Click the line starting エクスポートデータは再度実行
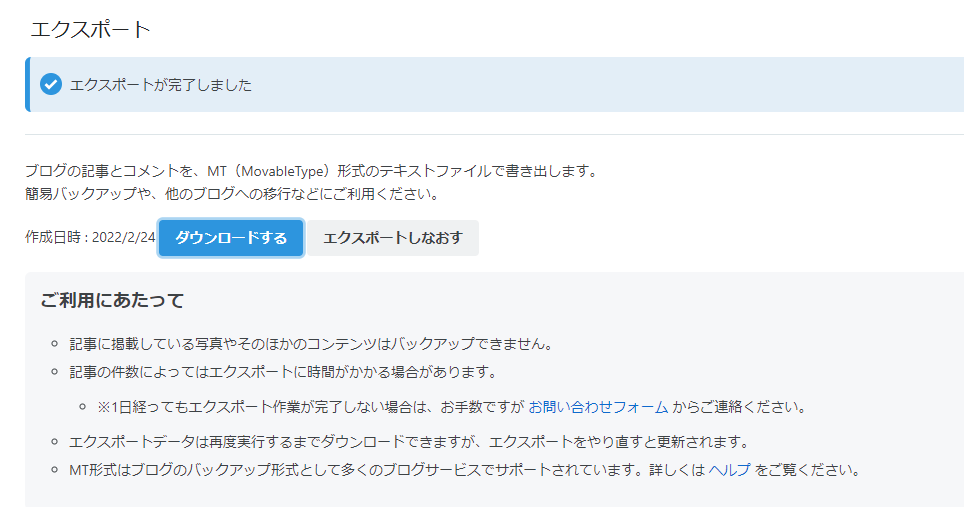The width and height of the screenshot is (964, 507). pyautogui.click(x=410, y=442)
